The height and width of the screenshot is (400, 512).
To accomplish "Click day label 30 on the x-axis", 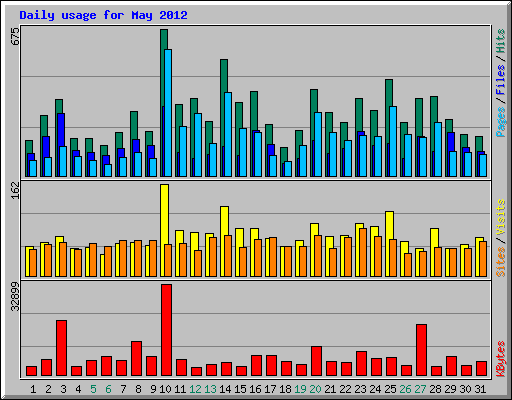I will point(465,389).
